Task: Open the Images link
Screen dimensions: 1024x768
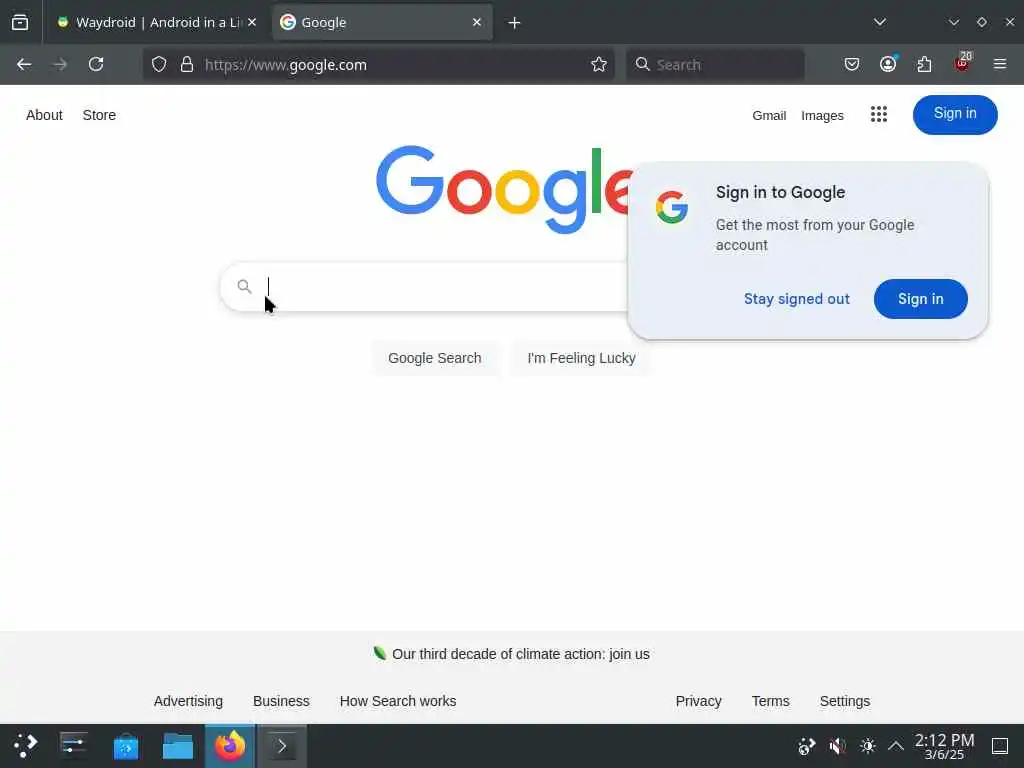Action: [x=822, y=116]
